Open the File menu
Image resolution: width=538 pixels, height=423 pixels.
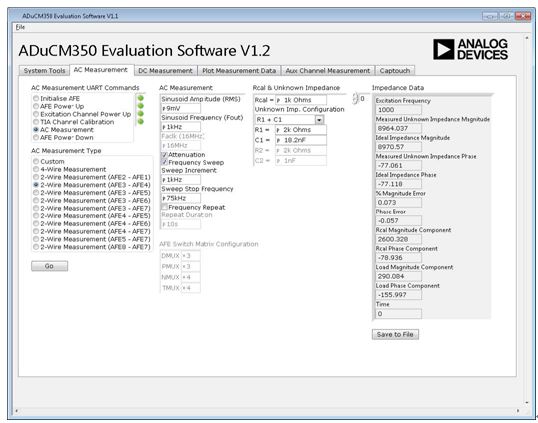tap(20, 27)
